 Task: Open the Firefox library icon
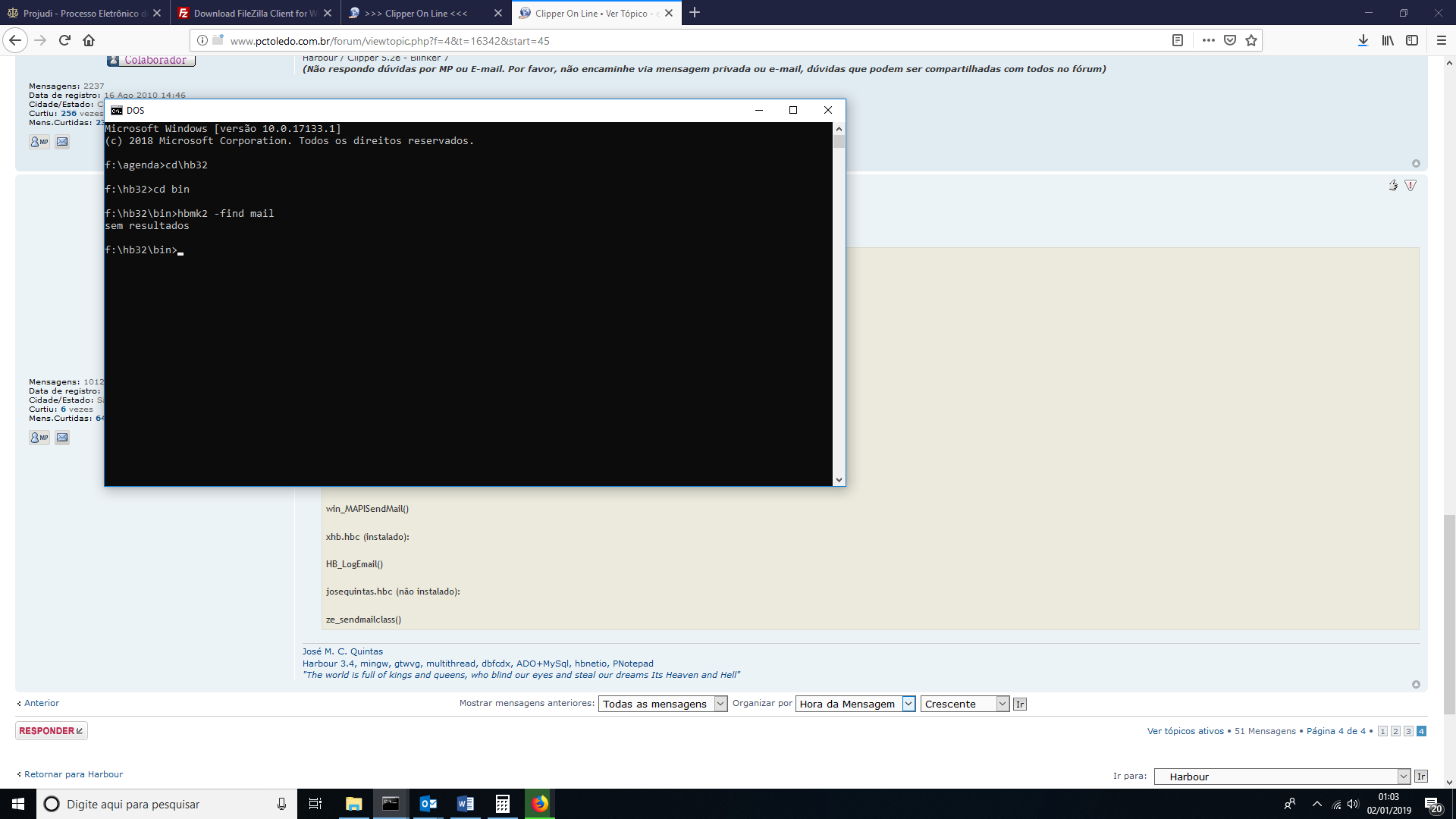(1387, 40)
